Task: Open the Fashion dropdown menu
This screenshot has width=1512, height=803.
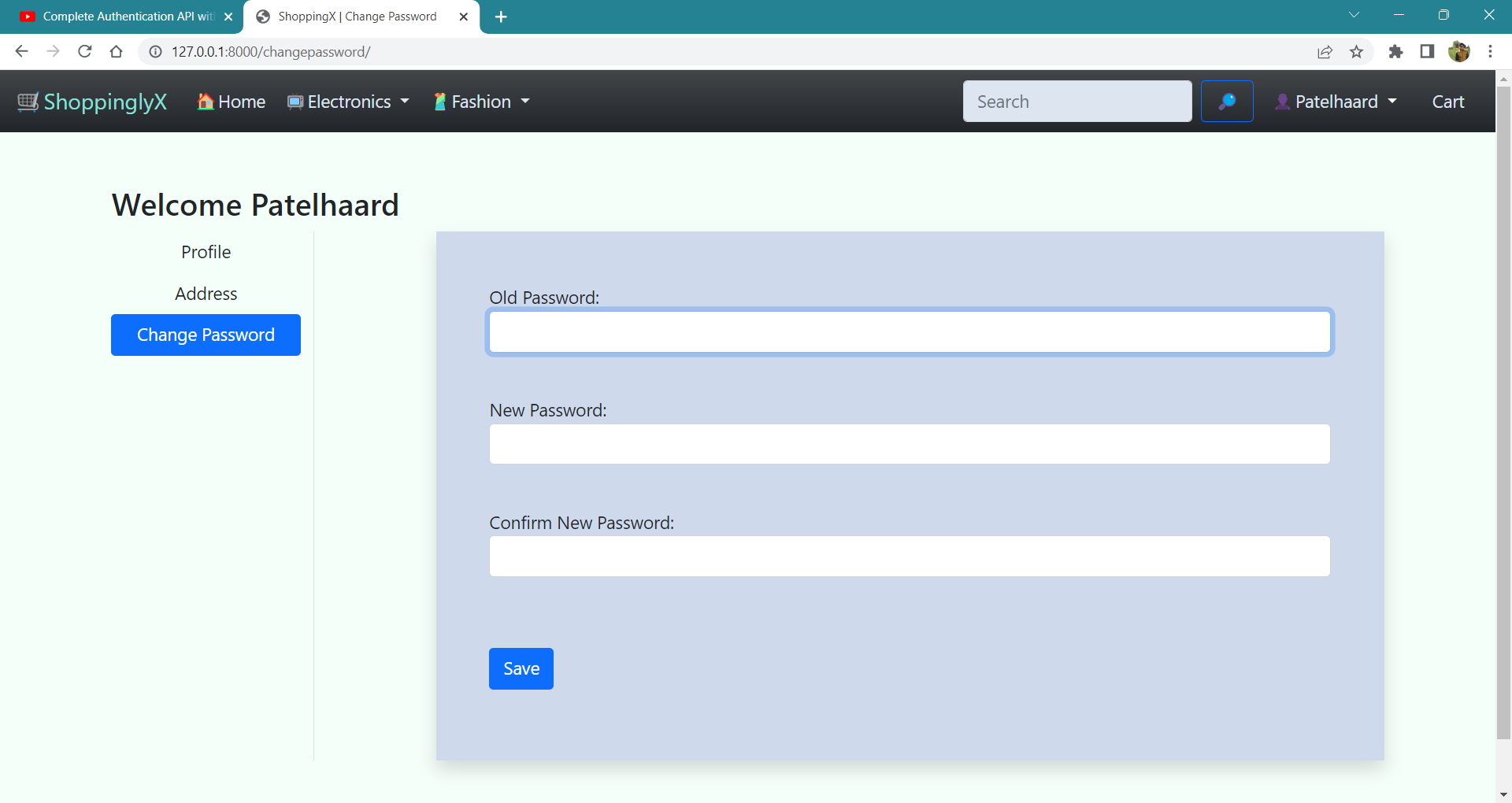Action: tap(480, 101)
